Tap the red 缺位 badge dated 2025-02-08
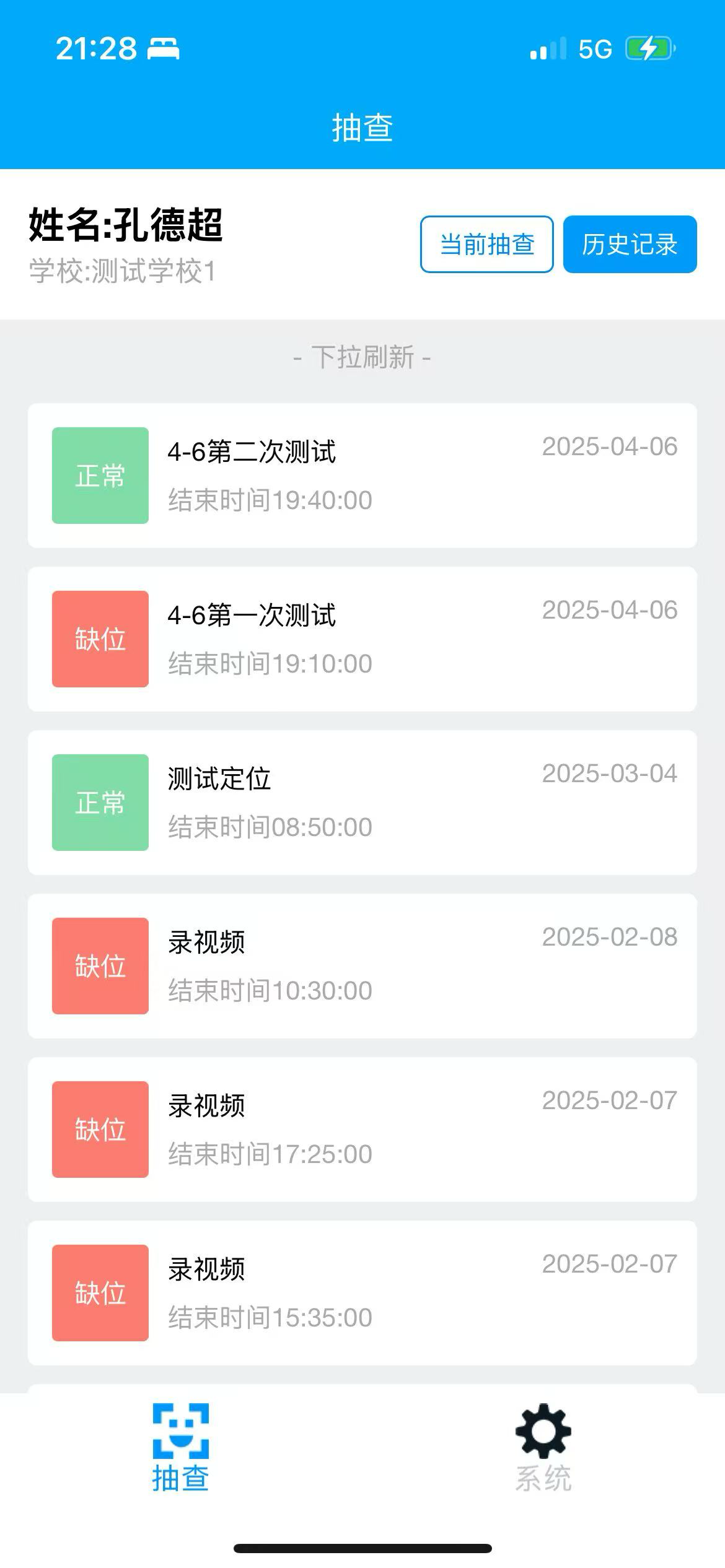725x1568 pixels. pos(100,966)
